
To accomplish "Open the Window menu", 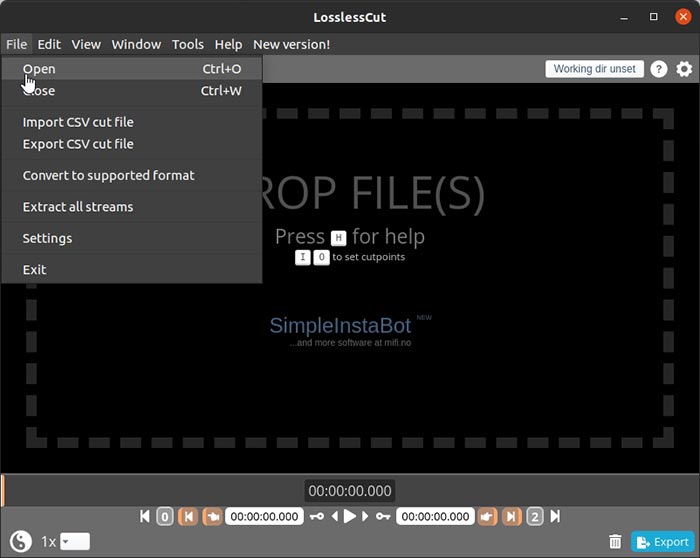I will [x=136, y=44].
